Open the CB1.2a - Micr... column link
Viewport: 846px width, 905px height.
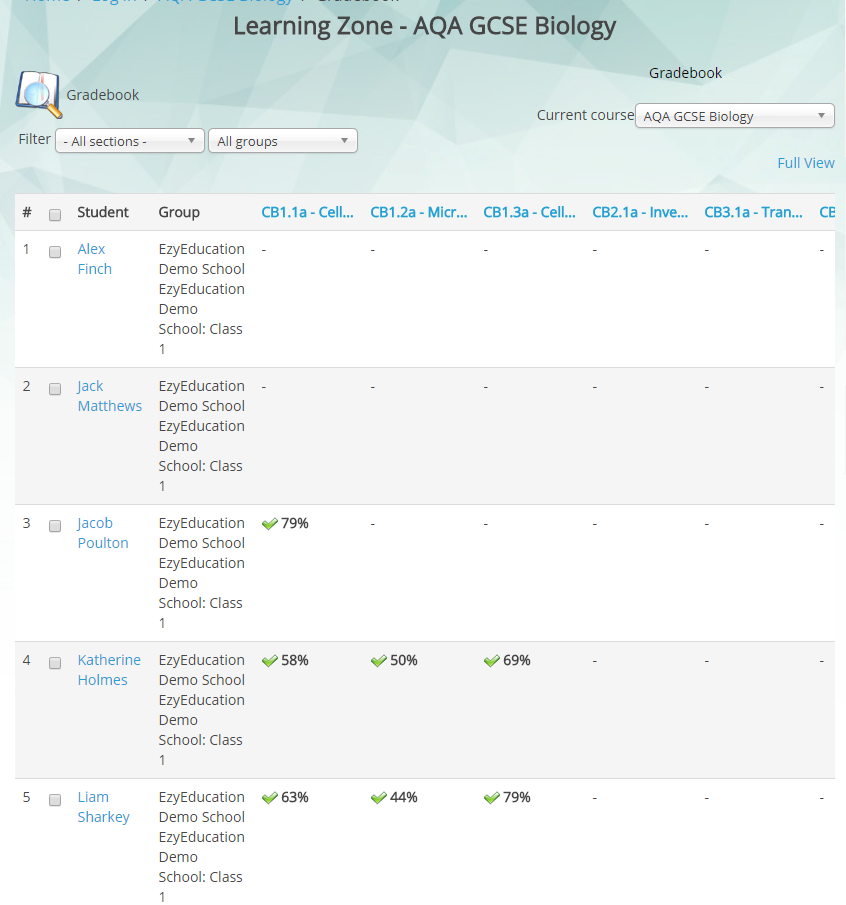point(419,212)
